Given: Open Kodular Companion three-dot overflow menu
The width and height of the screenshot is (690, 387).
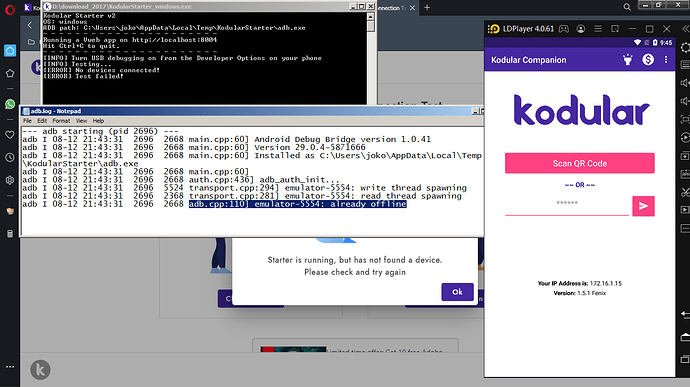Looking at the screenshot, I should coord(666,59).
